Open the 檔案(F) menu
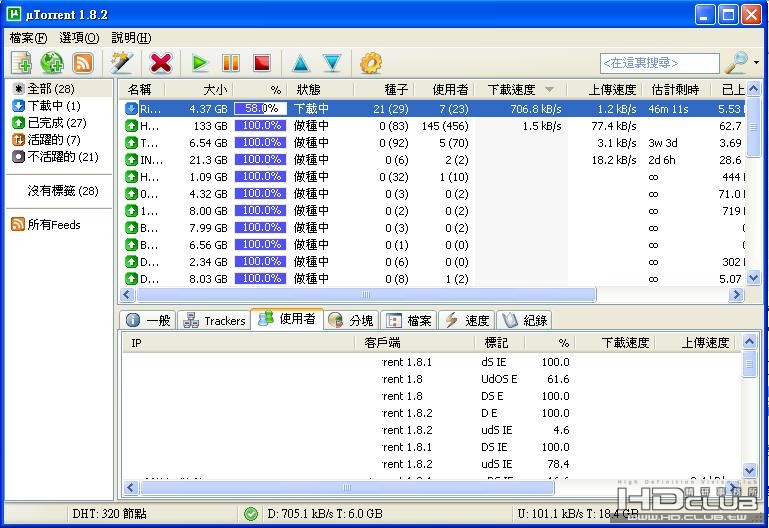The width and height of the screenshot is (769, 528). (28, 38)
